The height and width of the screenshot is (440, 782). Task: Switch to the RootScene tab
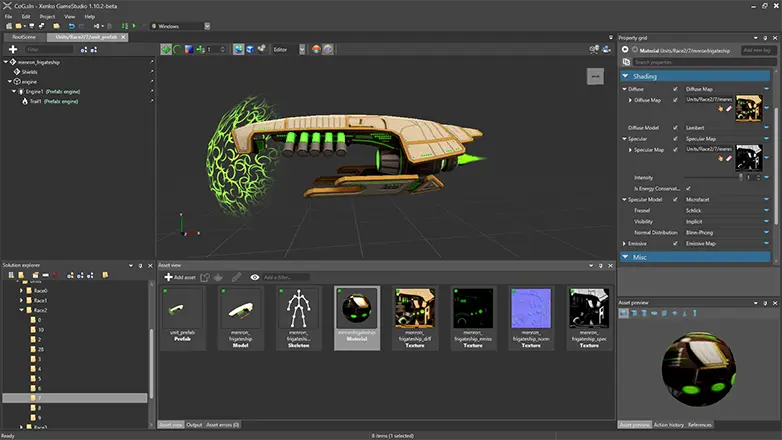24,37
